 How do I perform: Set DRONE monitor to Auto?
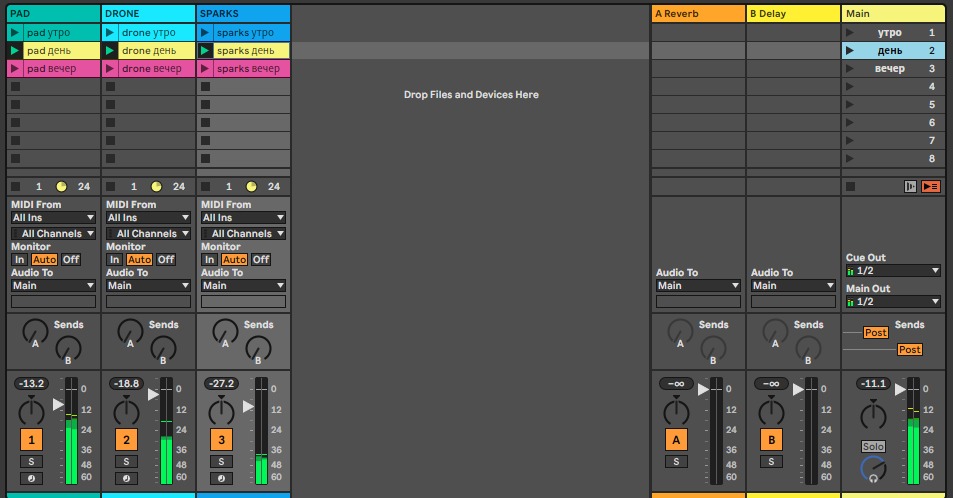coord(139,260)
